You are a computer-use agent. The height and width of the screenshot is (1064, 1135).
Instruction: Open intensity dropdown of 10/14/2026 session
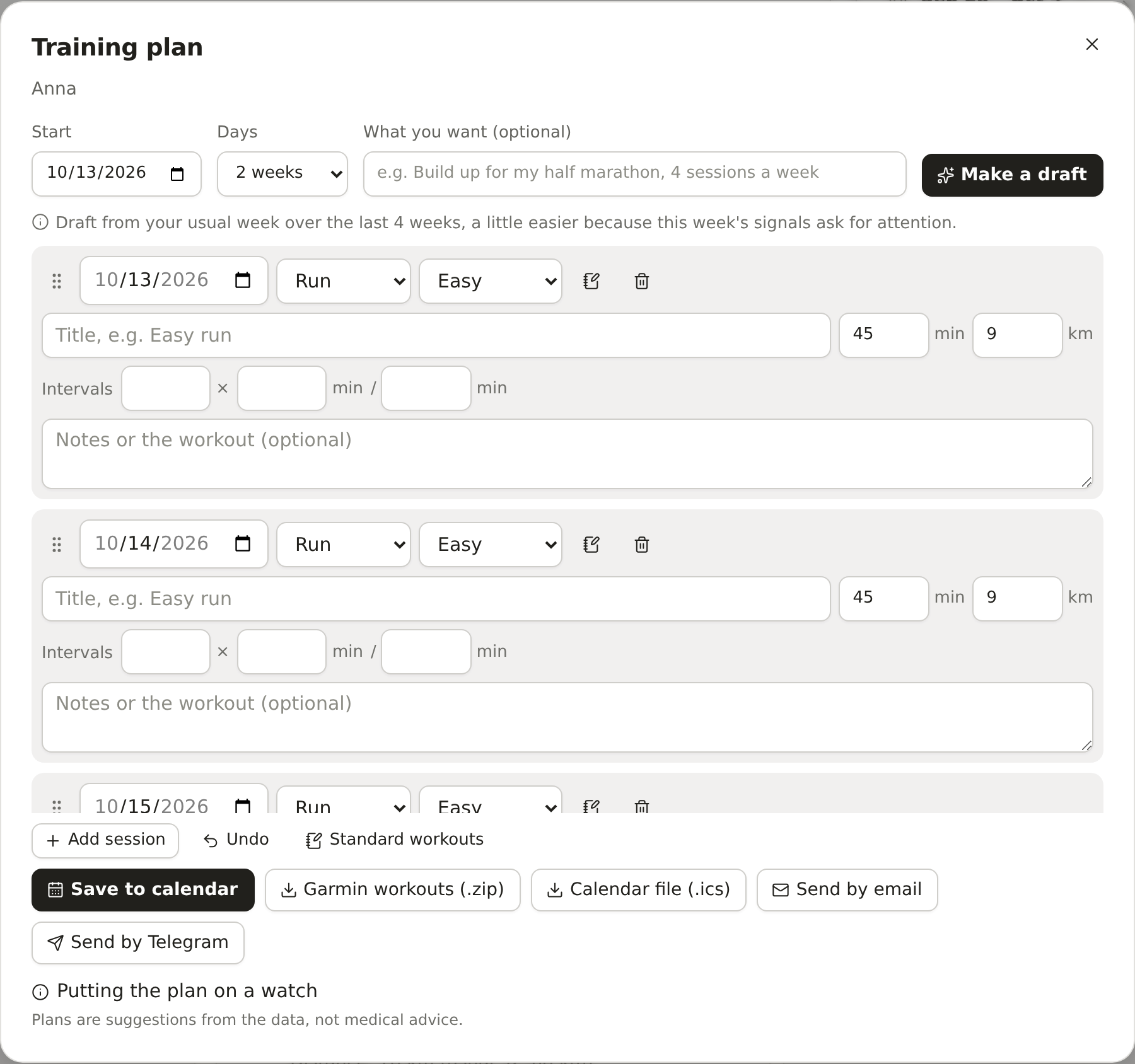[x=491, y=545]
